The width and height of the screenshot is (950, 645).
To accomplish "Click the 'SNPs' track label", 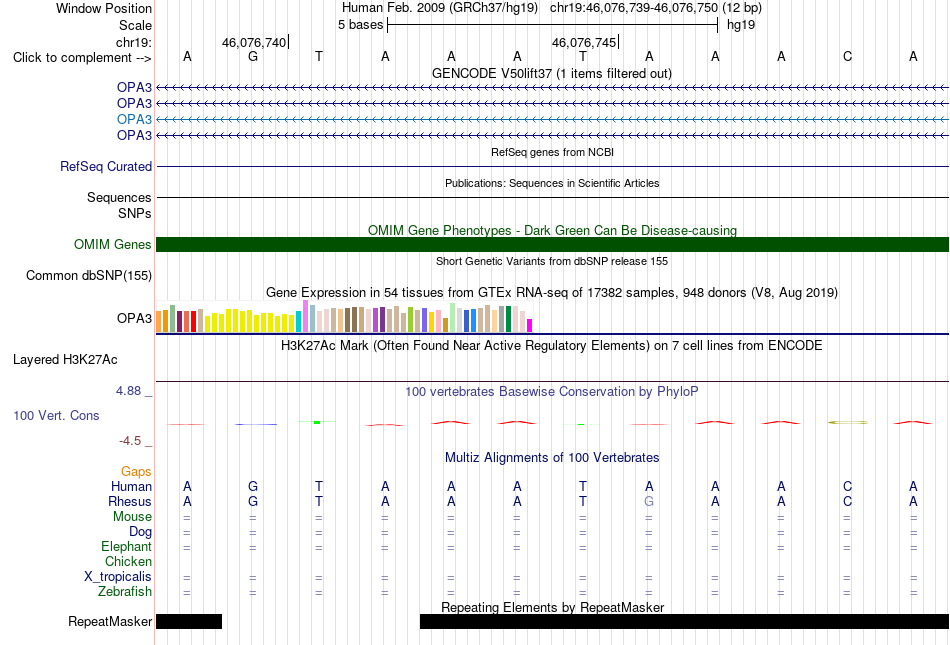I will point(135,213).
